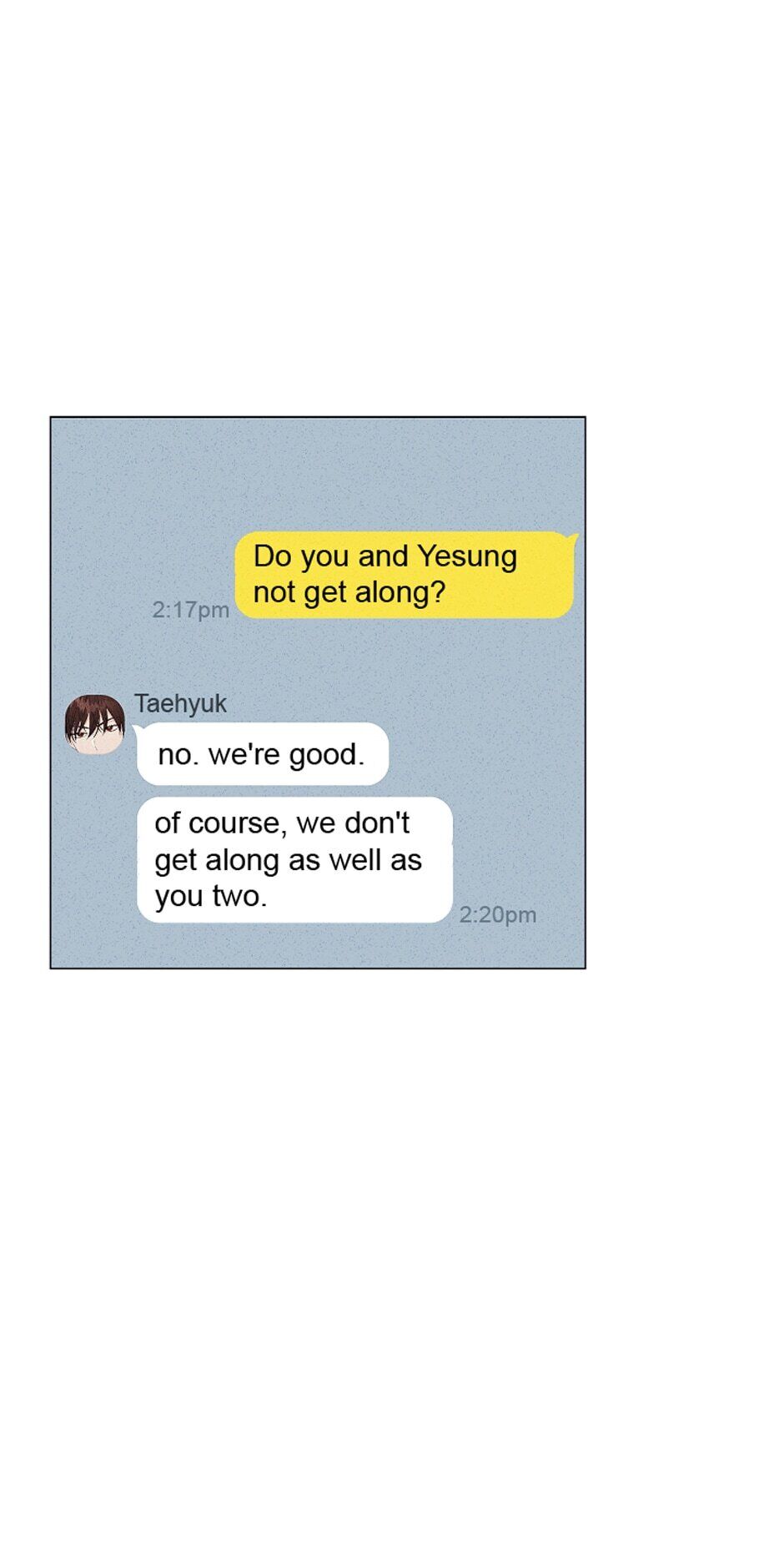Select the yellow sent message bubble
The image size is (784, 1565).
tap(406, 575)
